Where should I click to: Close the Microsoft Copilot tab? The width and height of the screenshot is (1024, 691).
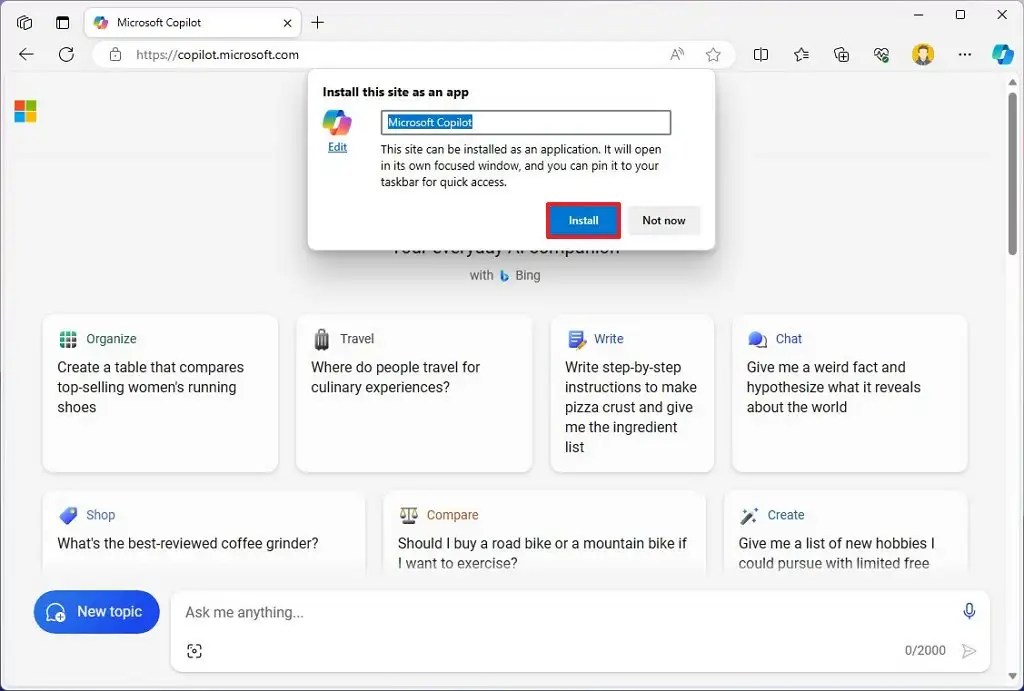click(x=287, y=23)
